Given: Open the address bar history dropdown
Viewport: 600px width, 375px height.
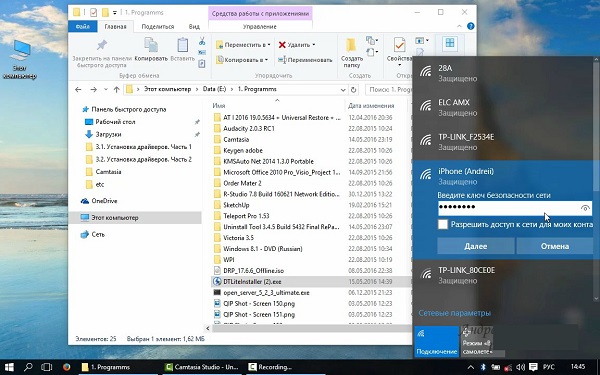Looking at the screenshot, I should tap(343, 90).
